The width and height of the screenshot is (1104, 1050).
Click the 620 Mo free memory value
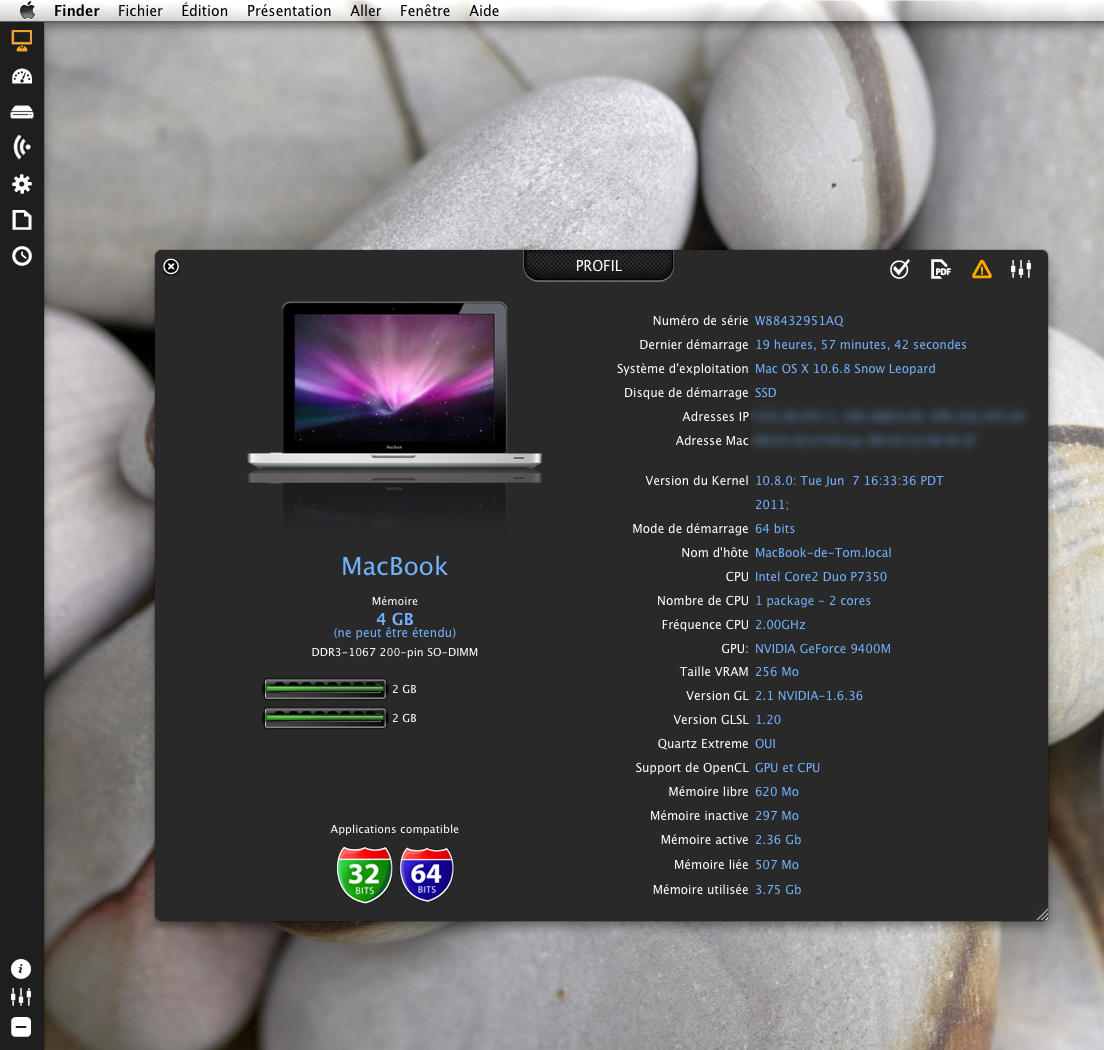[777, 792]
